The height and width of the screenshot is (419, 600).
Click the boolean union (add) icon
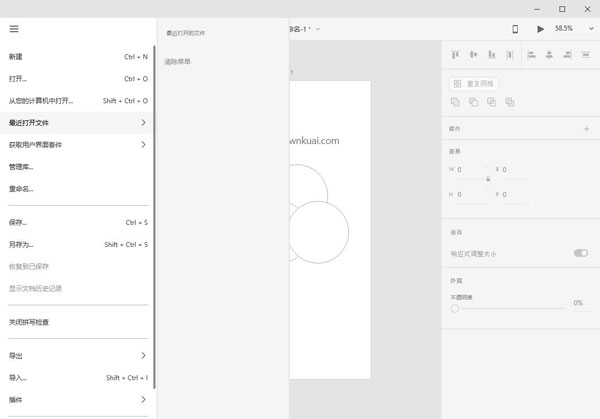(456, 102)
